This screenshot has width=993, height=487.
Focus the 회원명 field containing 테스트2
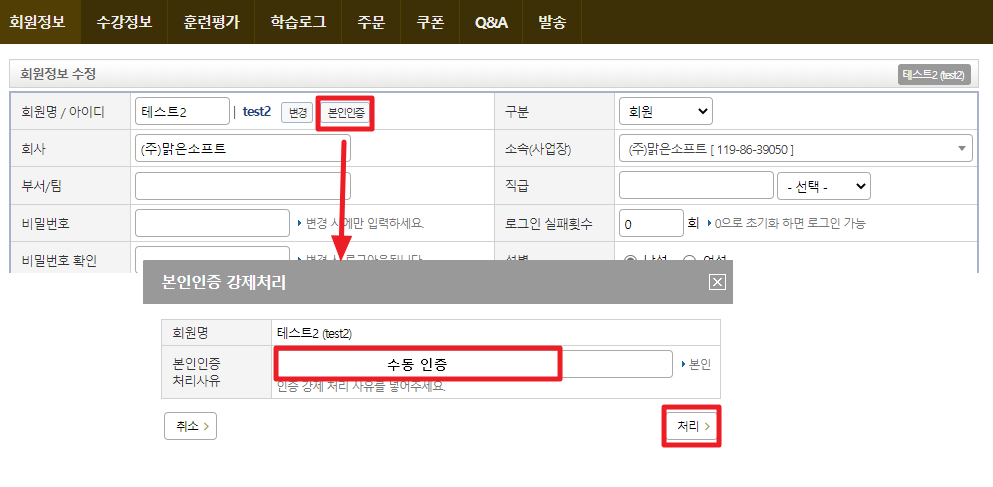point(181,112)
